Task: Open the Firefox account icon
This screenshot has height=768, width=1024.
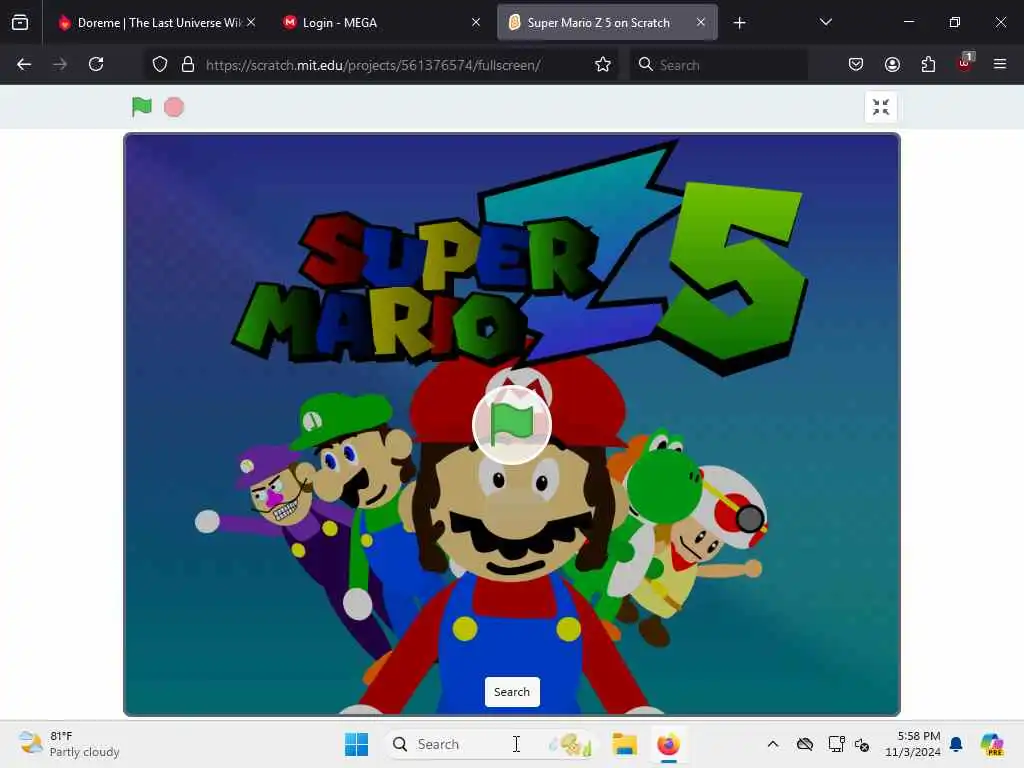Action: (892, 64)
